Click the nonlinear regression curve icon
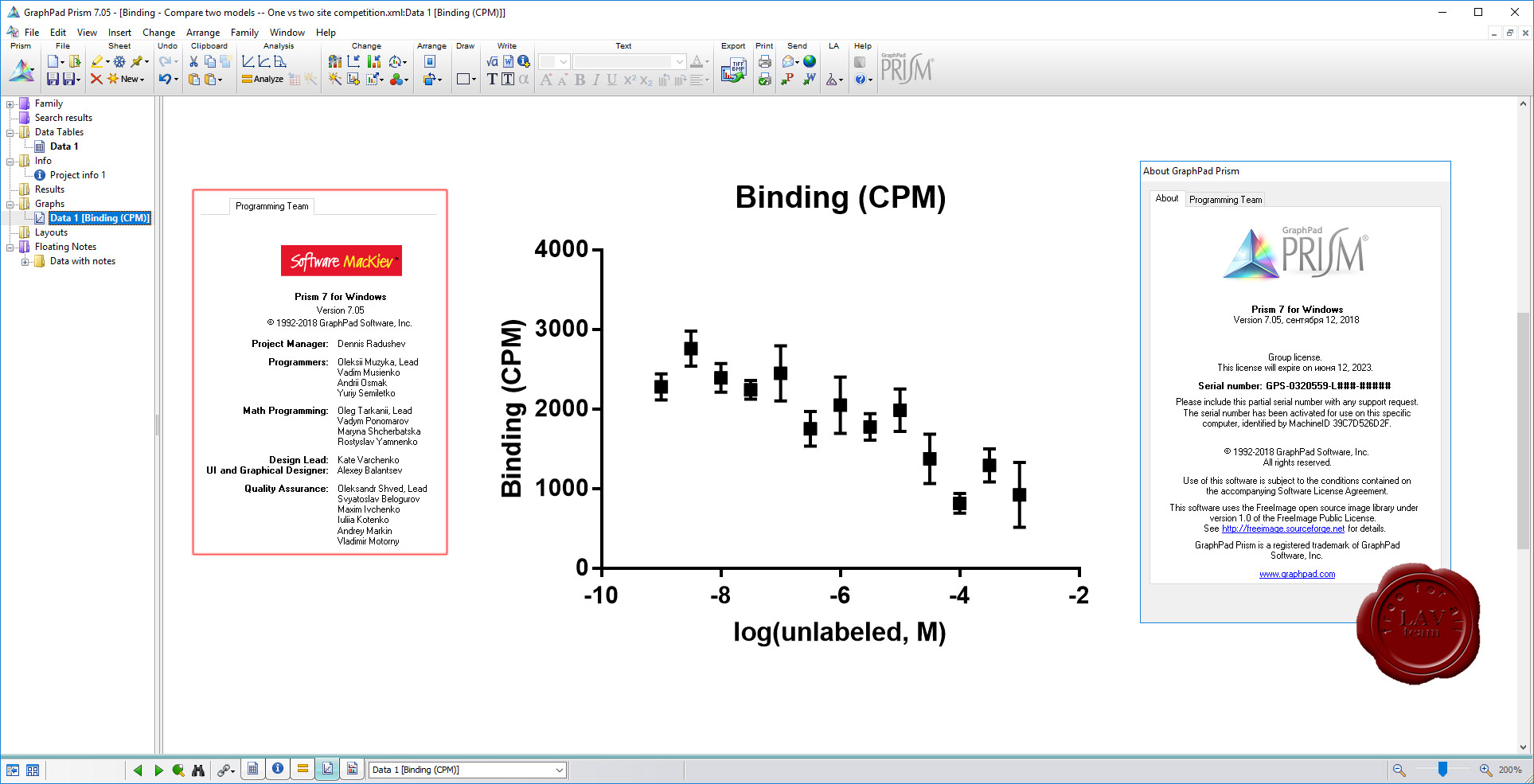Screen dimensions: 1534x784 pyautogui.click(x=263, y=61)
